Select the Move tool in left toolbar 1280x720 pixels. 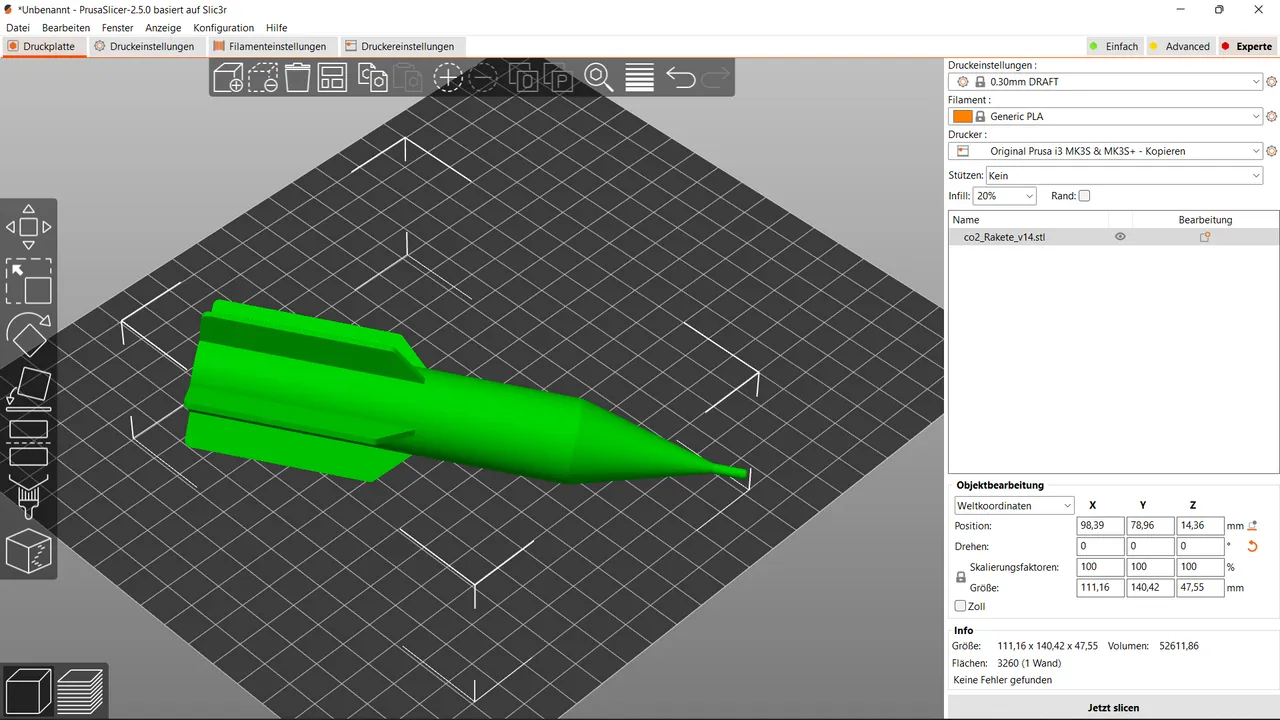[x=28, y=227]
